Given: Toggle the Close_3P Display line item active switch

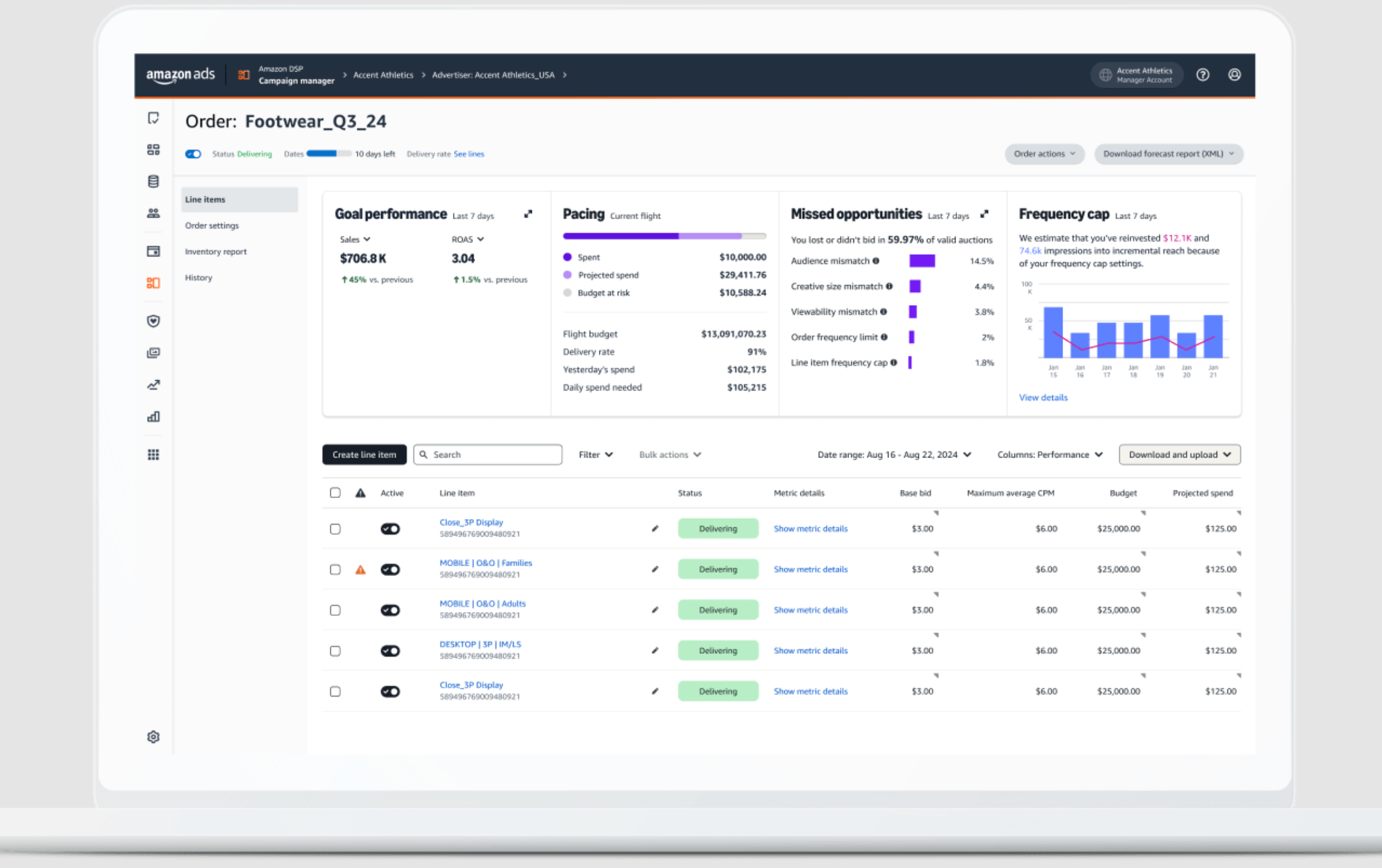Looking at the screenshot, I should (389, 527).
